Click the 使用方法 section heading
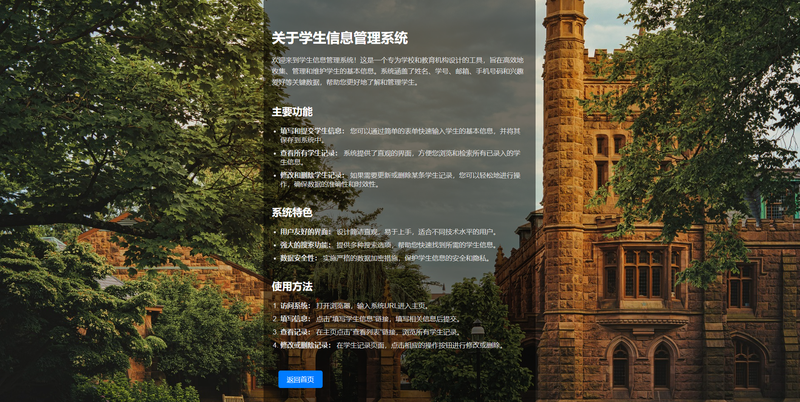The width and height of the screenshot is (800, 402). tap(292, 286)
